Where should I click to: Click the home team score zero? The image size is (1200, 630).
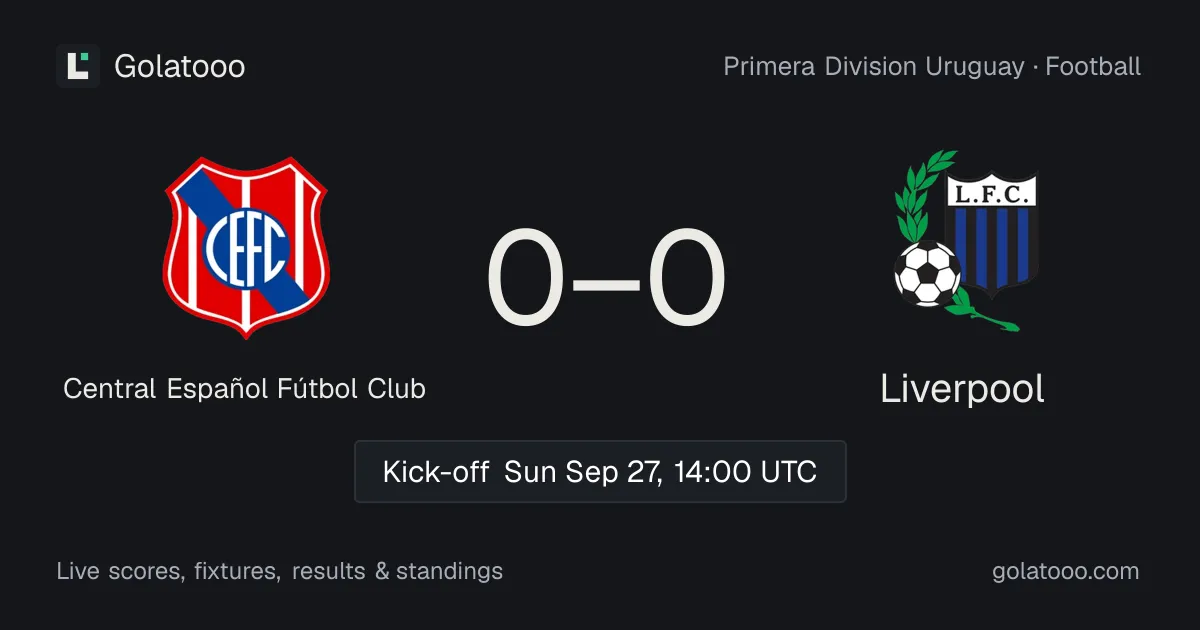tap(527, 278)
